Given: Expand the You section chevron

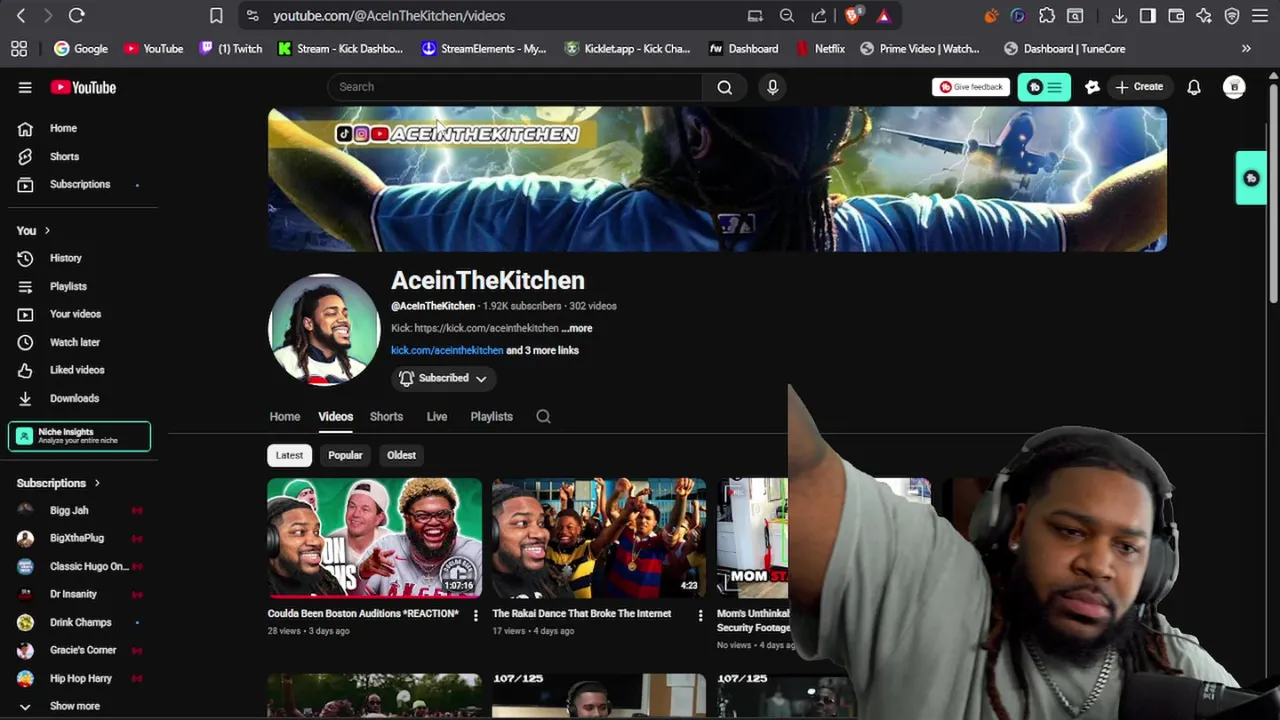Looking at the screenshot, I should click(x=46, y=231).
